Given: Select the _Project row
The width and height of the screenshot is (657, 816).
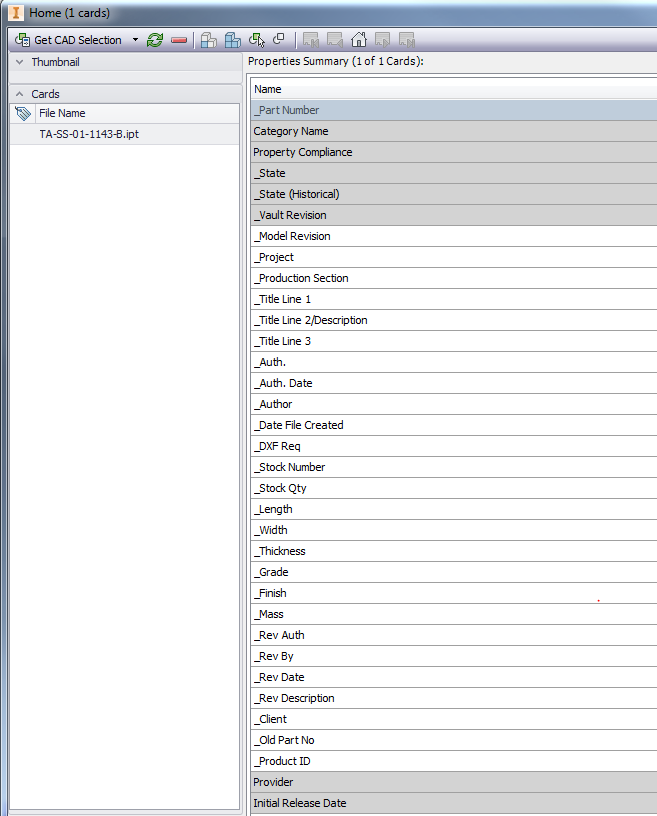Looking at the screenshot, I should 453,257.
